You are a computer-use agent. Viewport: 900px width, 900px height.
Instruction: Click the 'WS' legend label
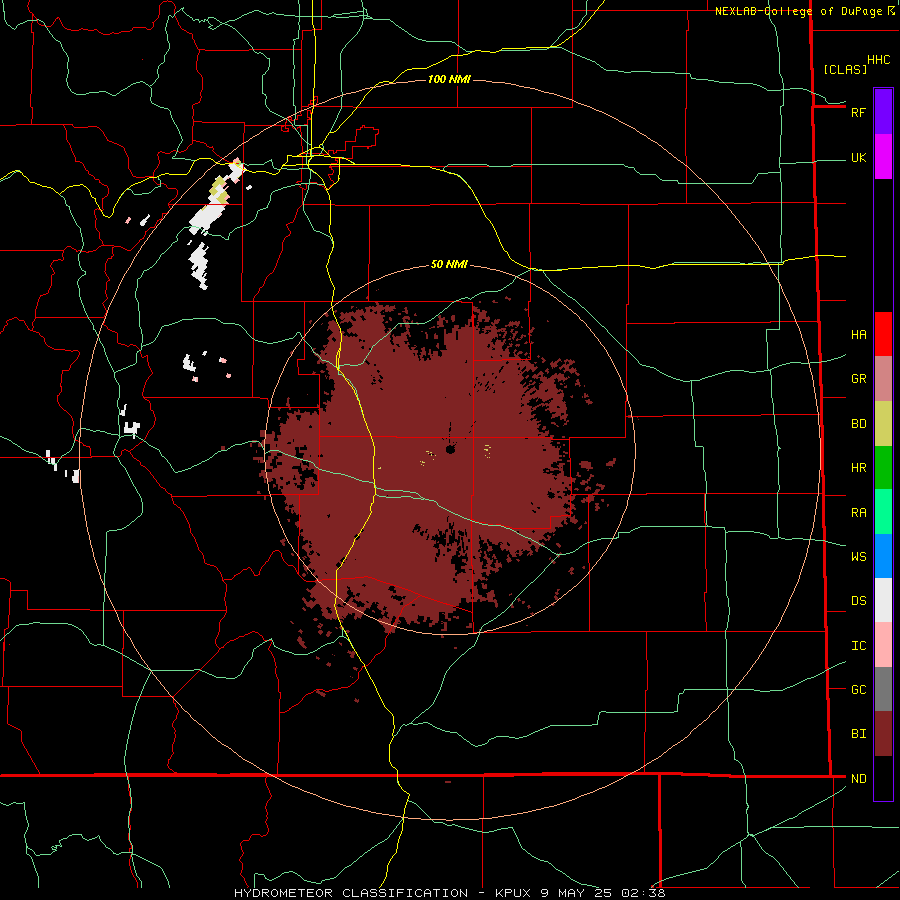[x=858, y=557]
